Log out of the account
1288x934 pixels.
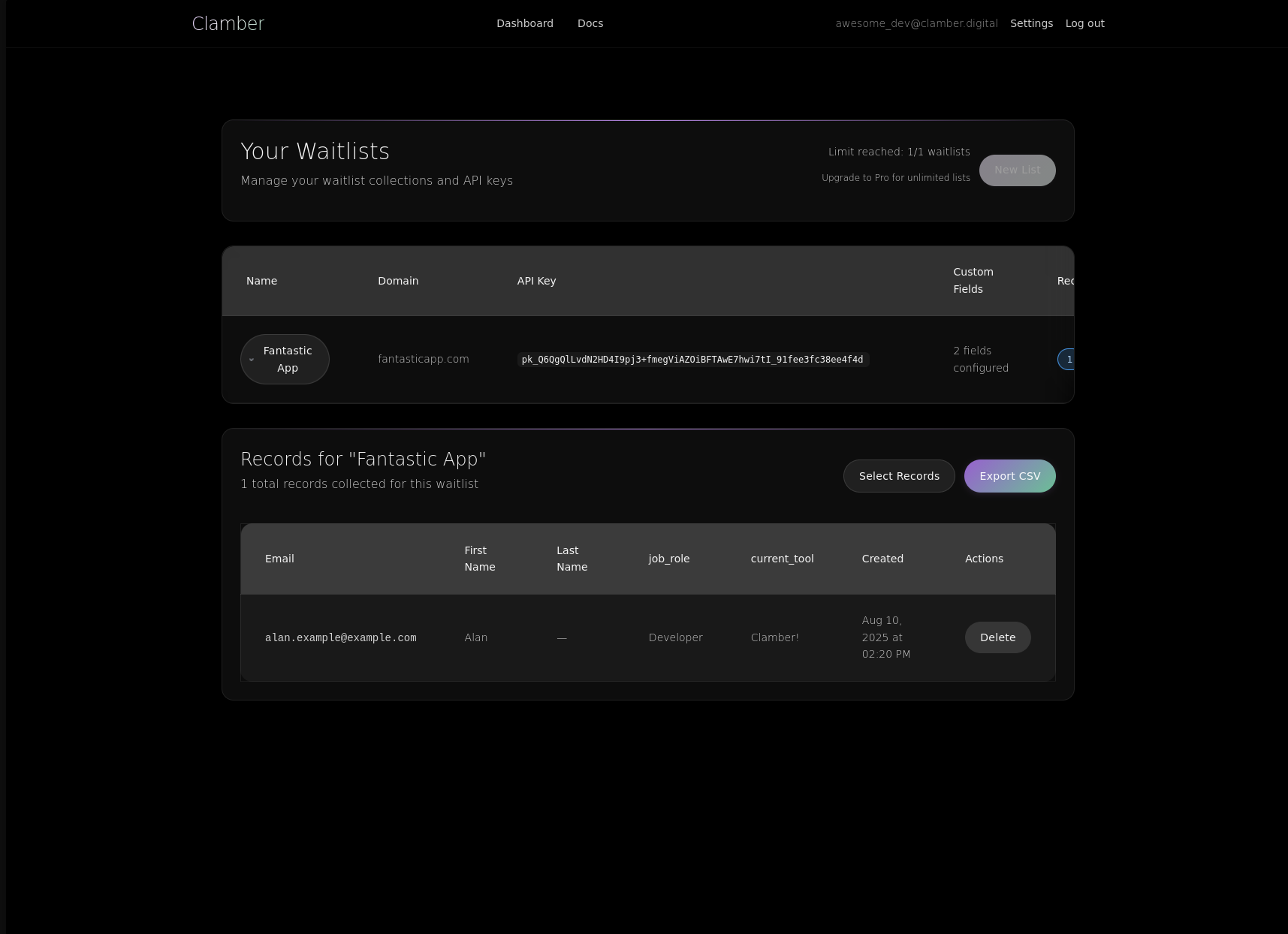click(x=1084, y=23)
